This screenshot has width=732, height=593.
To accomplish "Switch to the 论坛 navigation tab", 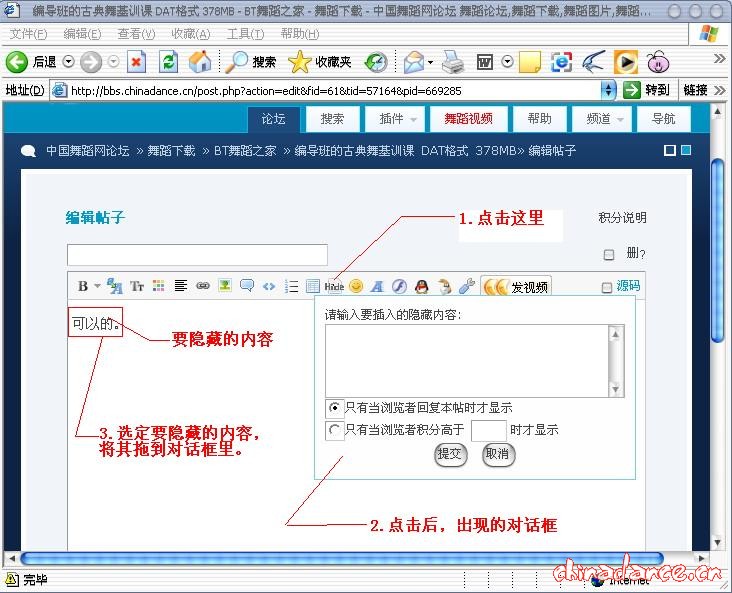I will (274, 120).
